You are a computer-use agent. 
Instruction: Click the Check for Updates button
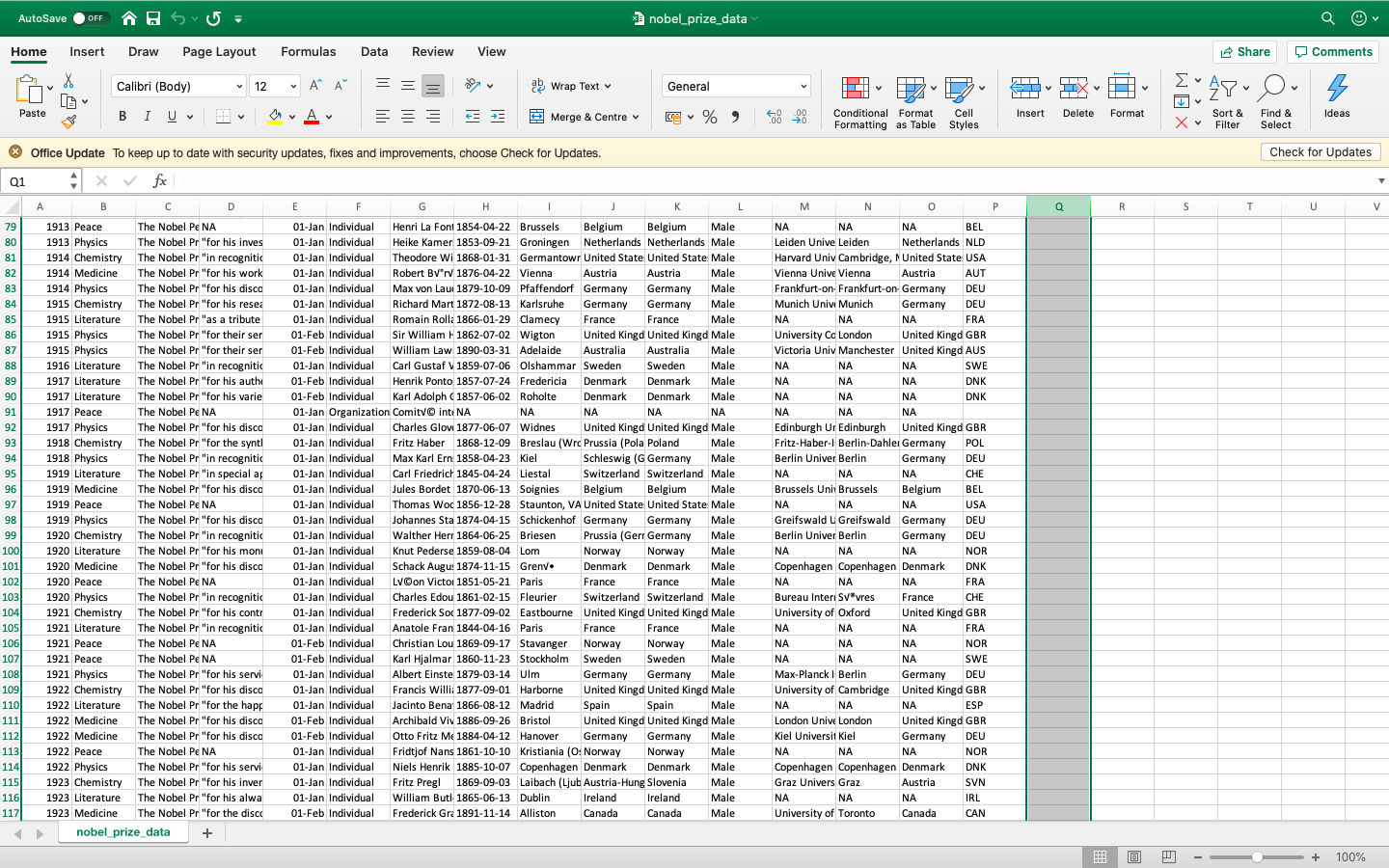pos(1321,151)
